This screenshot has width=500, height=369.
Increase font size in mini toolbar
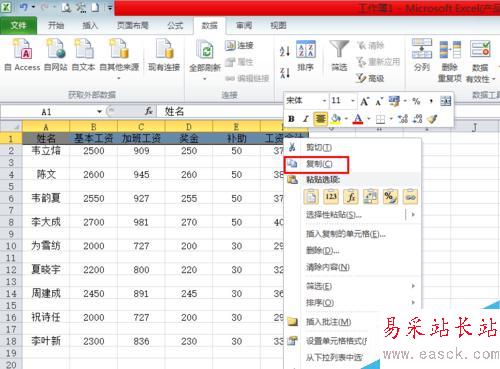[365, 101]
